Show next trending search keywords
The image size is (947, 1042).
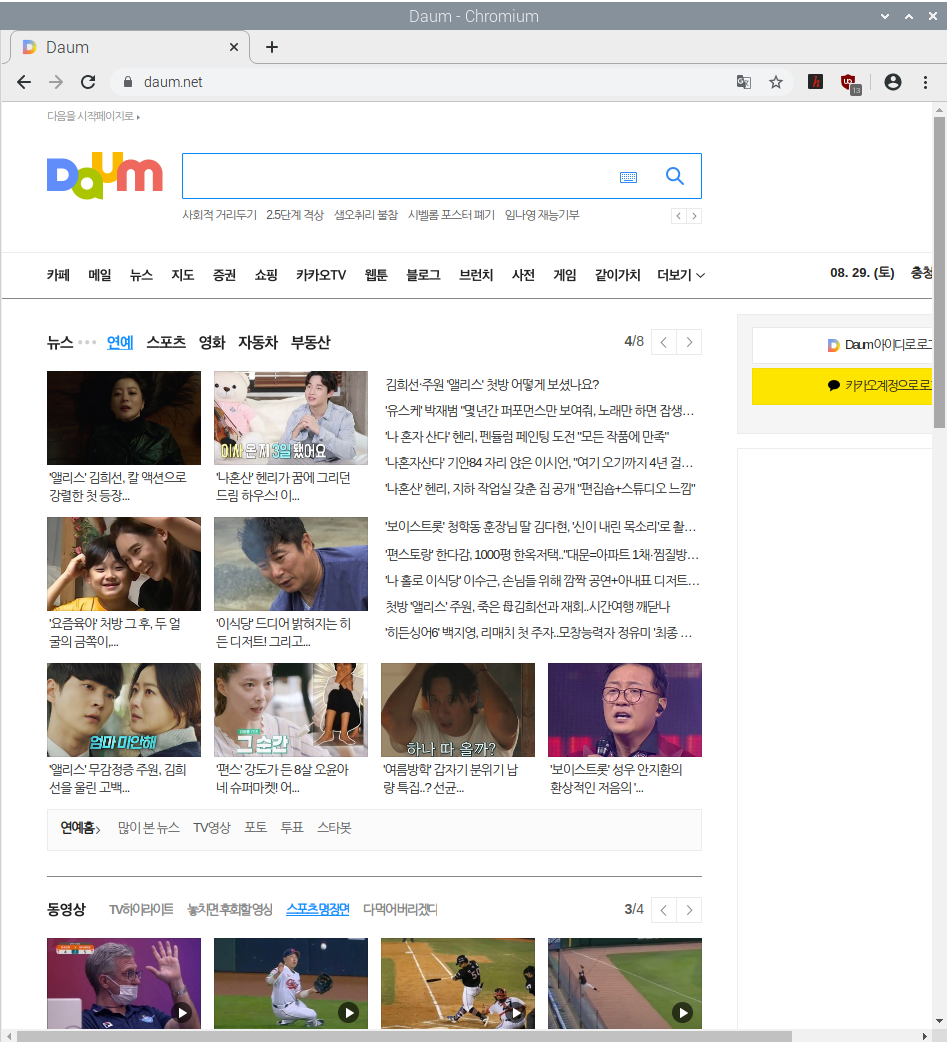coord(694,216)
